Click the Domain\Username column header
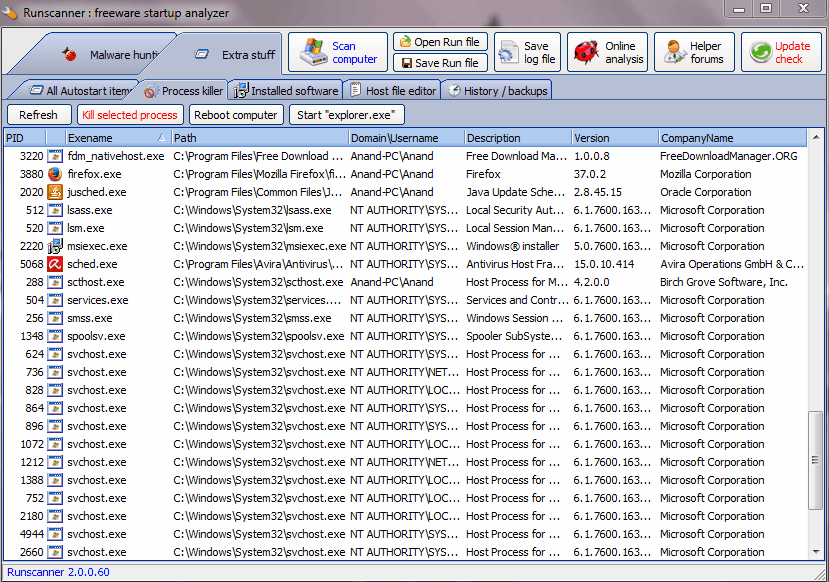The width and height of the screenshot is (829, 582). 406,138
